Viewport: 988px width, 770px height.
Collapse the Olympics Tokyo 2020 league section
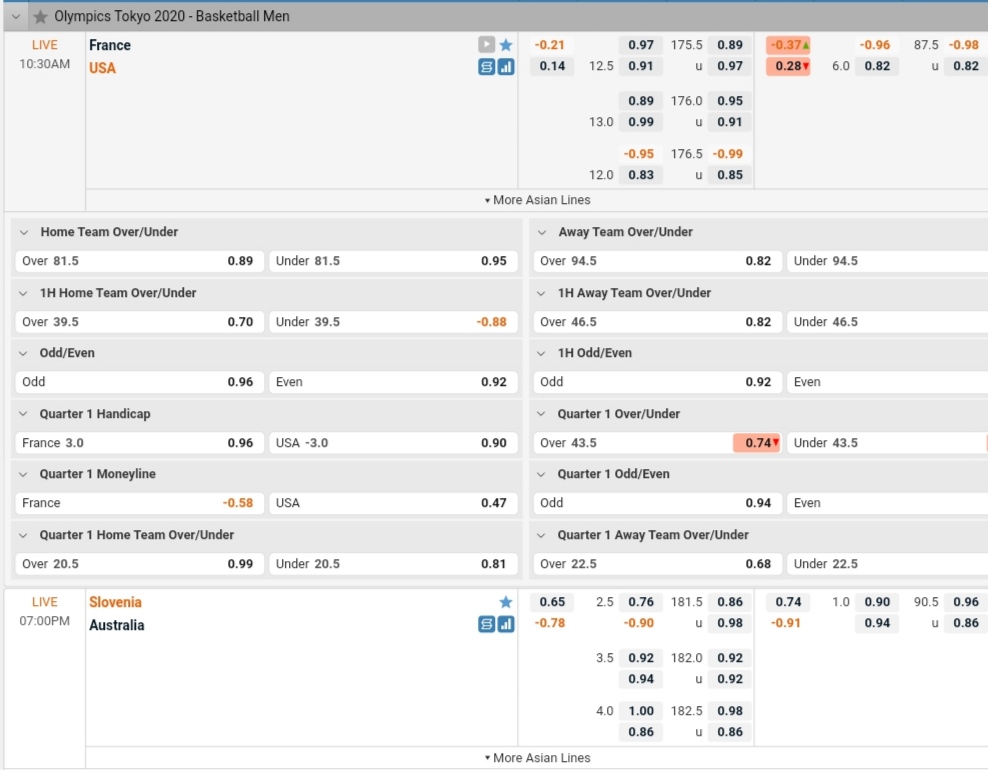tap(16, 16)
